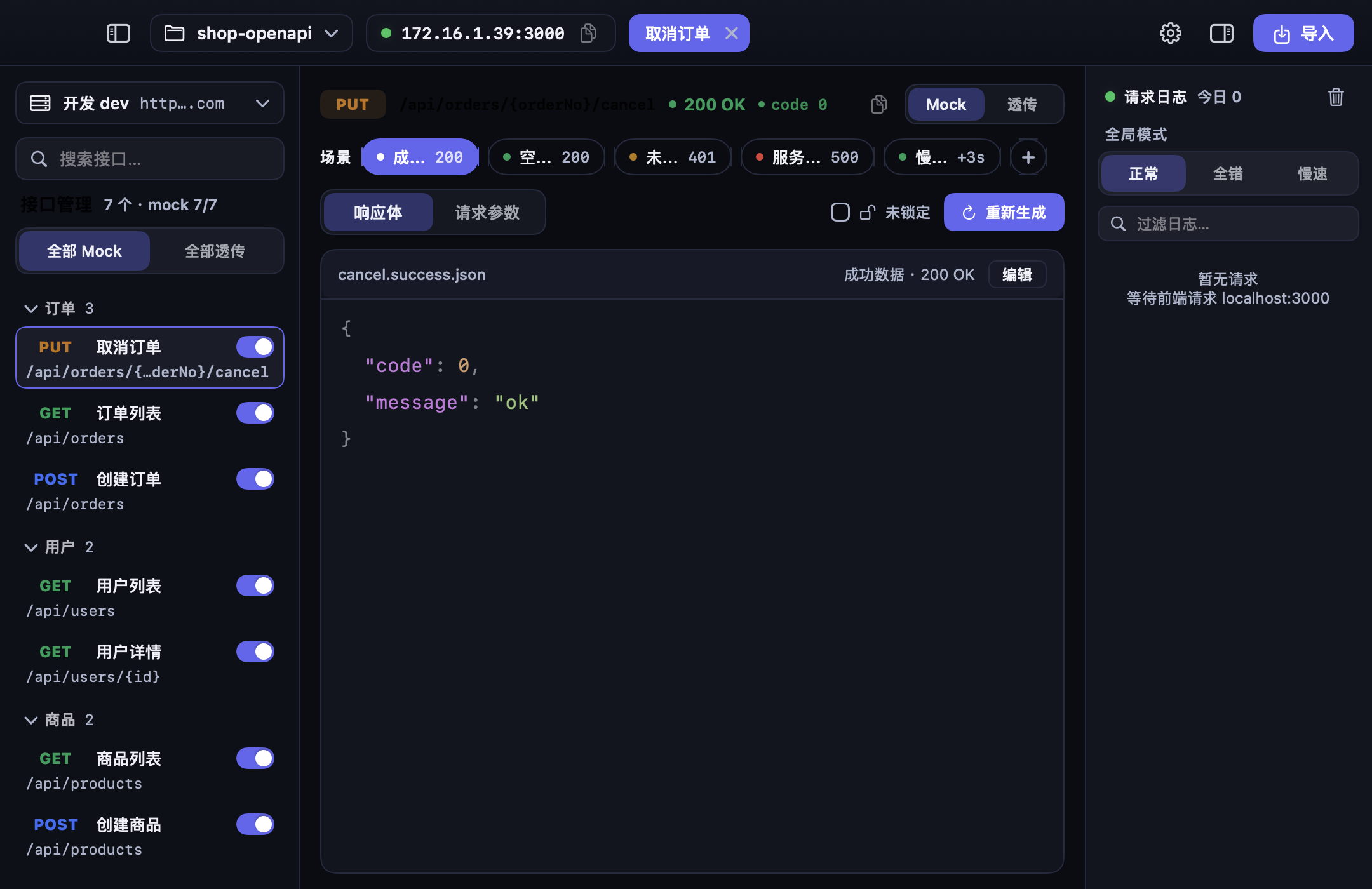
Task: Focus the 搜索接口 search field
Action: click(150, 159)
